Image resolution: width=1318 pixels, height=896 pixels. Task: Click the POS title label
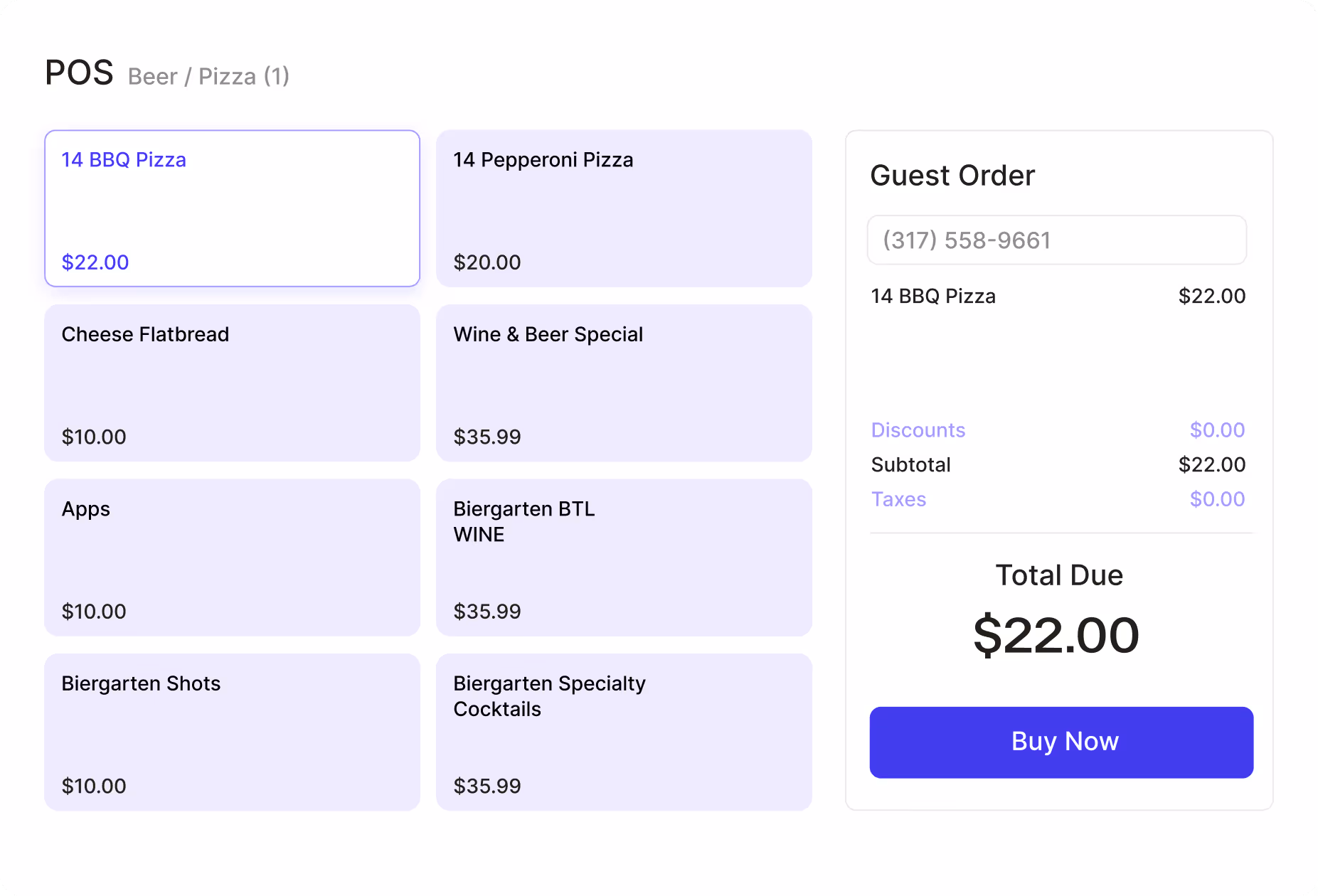coord(79,71)
